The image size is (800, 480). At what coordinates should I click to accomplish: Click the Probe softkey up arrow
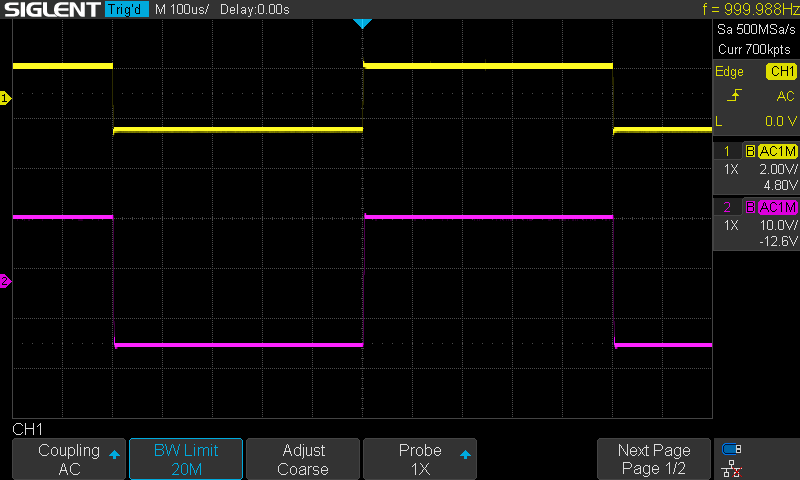click(x=465, y=454)
